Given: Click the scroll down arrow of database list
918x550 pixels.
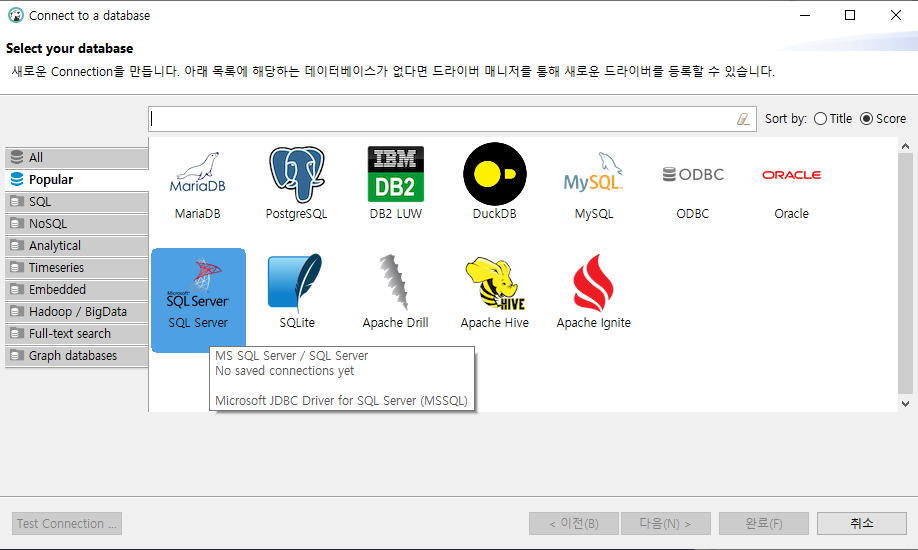Looking at the screenshot, I should (x=905, y=404).
